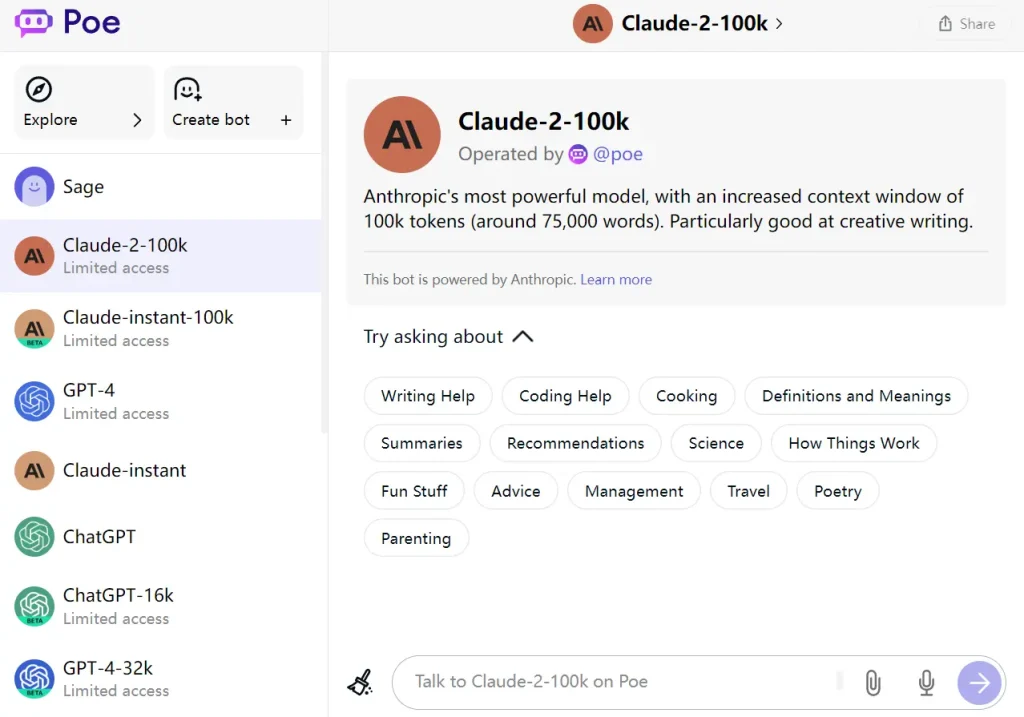Choose the Parenting suggestion chip
Viewport: 1024px width, 717px height.
416,539
